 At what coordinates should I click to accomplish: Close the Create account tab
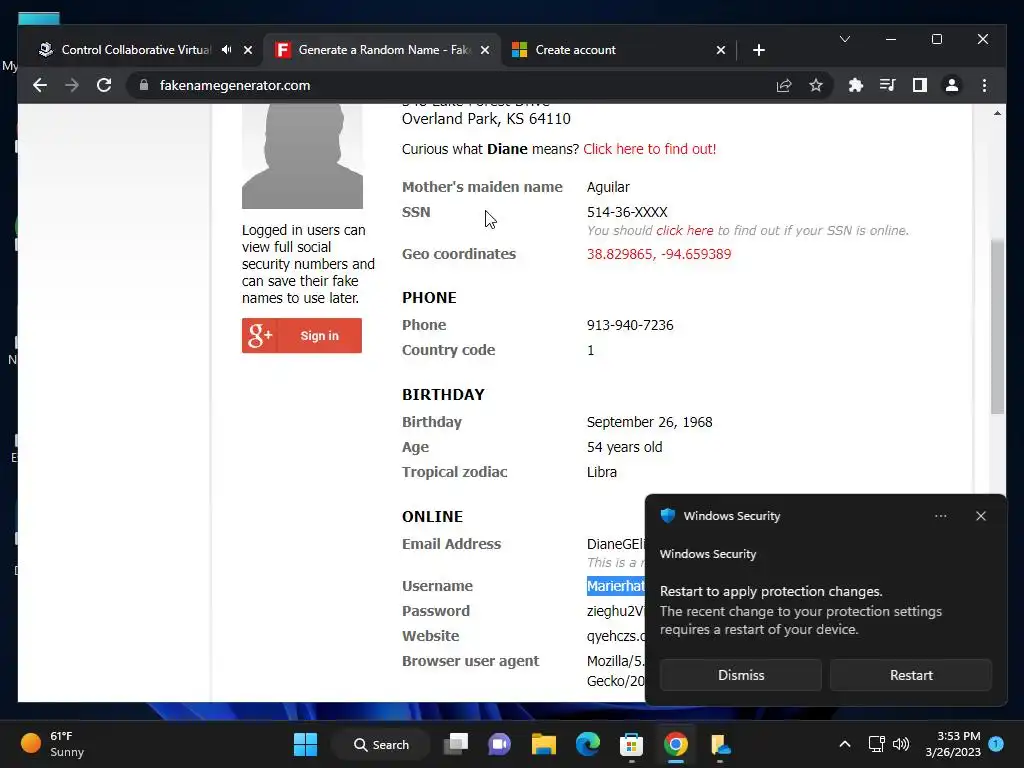[x=720, y=50]
